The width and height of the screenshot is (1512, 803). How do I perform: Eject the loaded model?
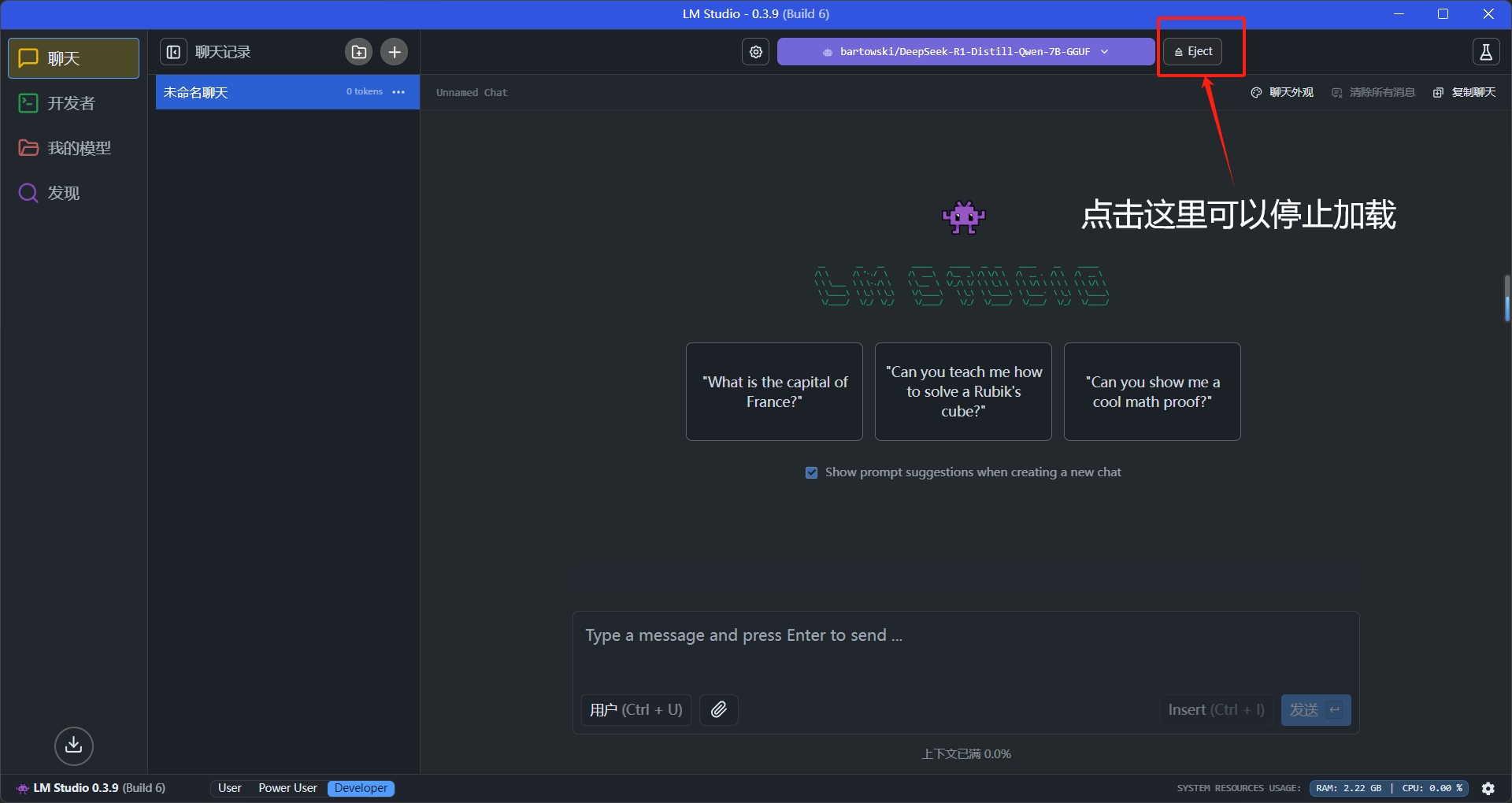click(x=1193, y=52)
